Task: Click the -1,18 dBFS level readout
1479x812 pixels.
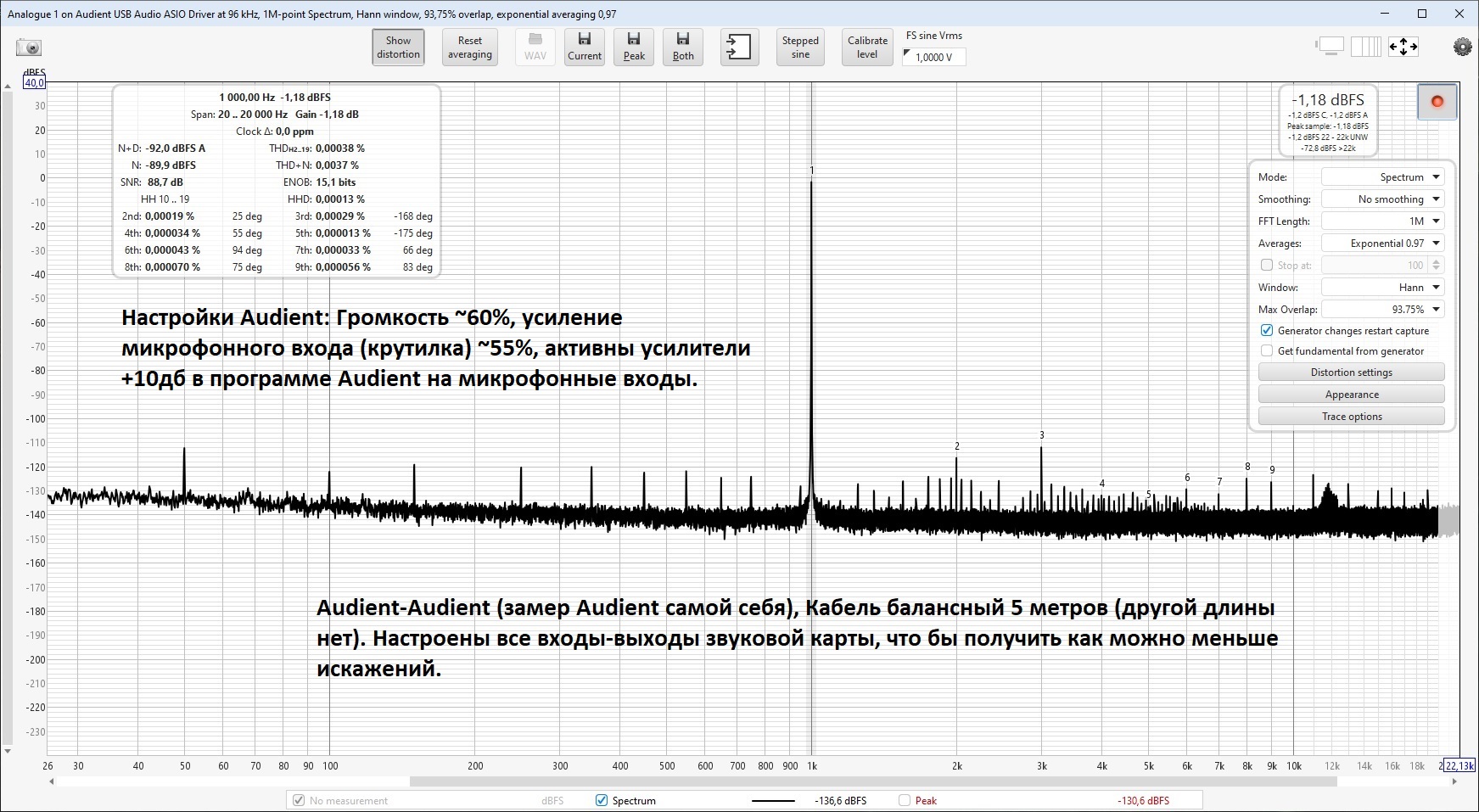Action: pos(1328,100)
